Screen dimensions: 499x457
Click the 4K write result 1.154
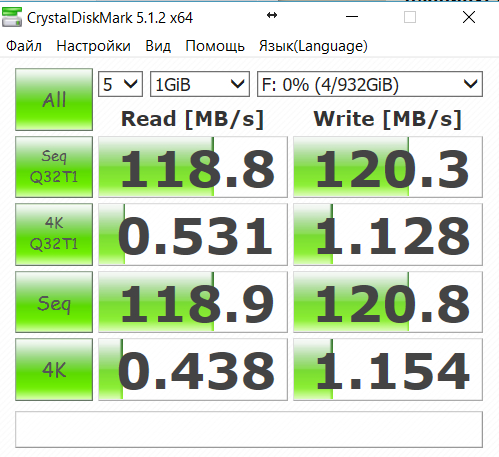(x=388, y=369)
